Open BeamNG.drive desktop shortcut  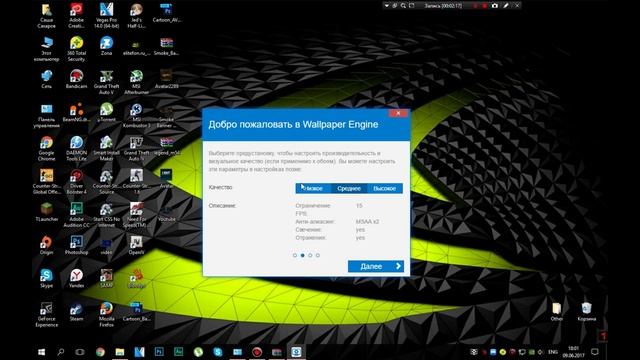[x=76, y=112]
